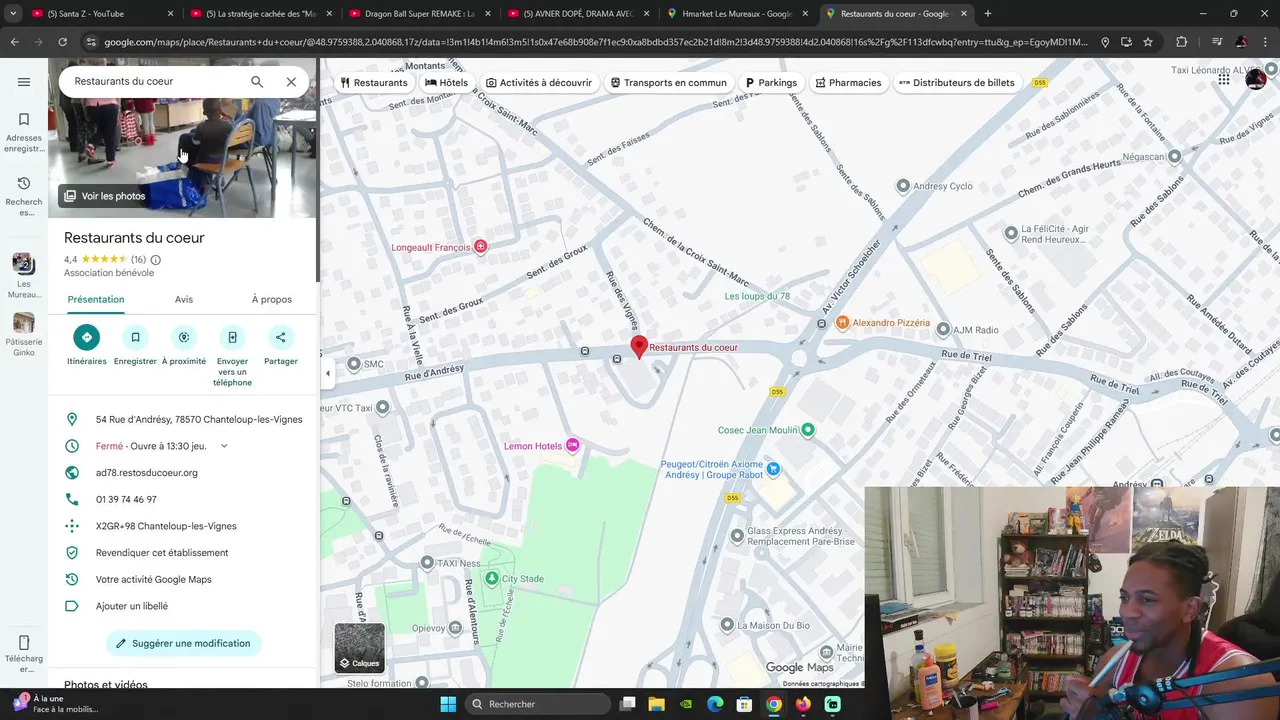Viewport: 1280px width, 720px height.
Task: Open recent searches in sidebar
Action: (24, 196)
